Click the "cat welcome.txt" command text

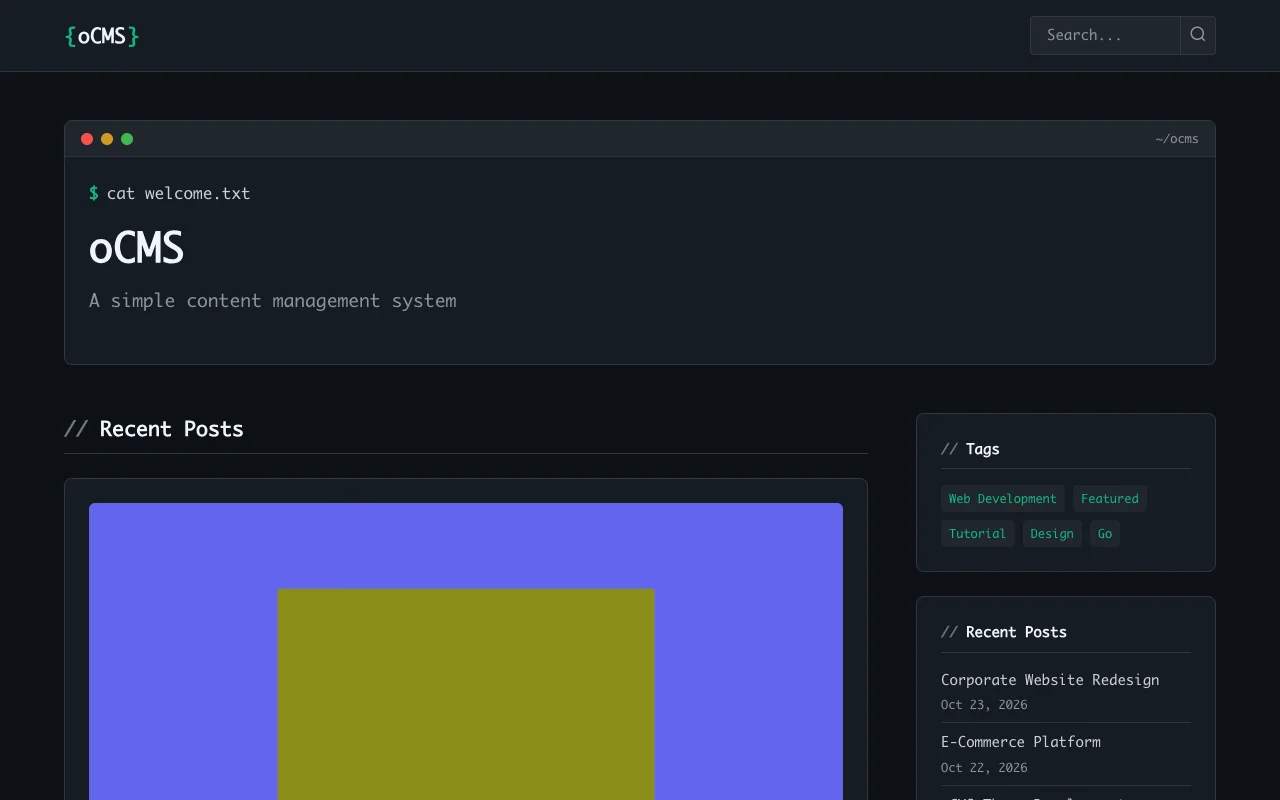pyautogui.click(x=179, y=193)
